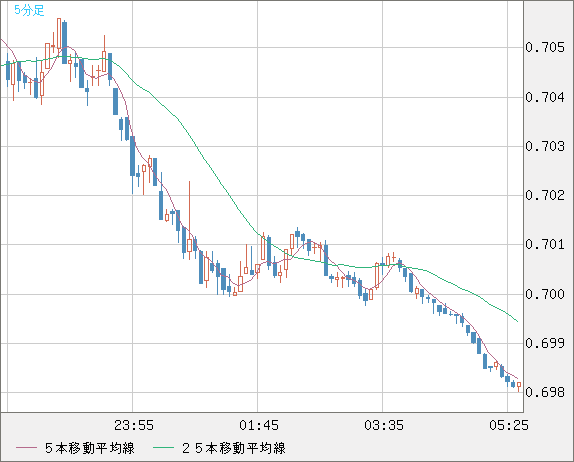Click the 01:45 time axis label
The image size is (574, 462).
tap(259, 425)
